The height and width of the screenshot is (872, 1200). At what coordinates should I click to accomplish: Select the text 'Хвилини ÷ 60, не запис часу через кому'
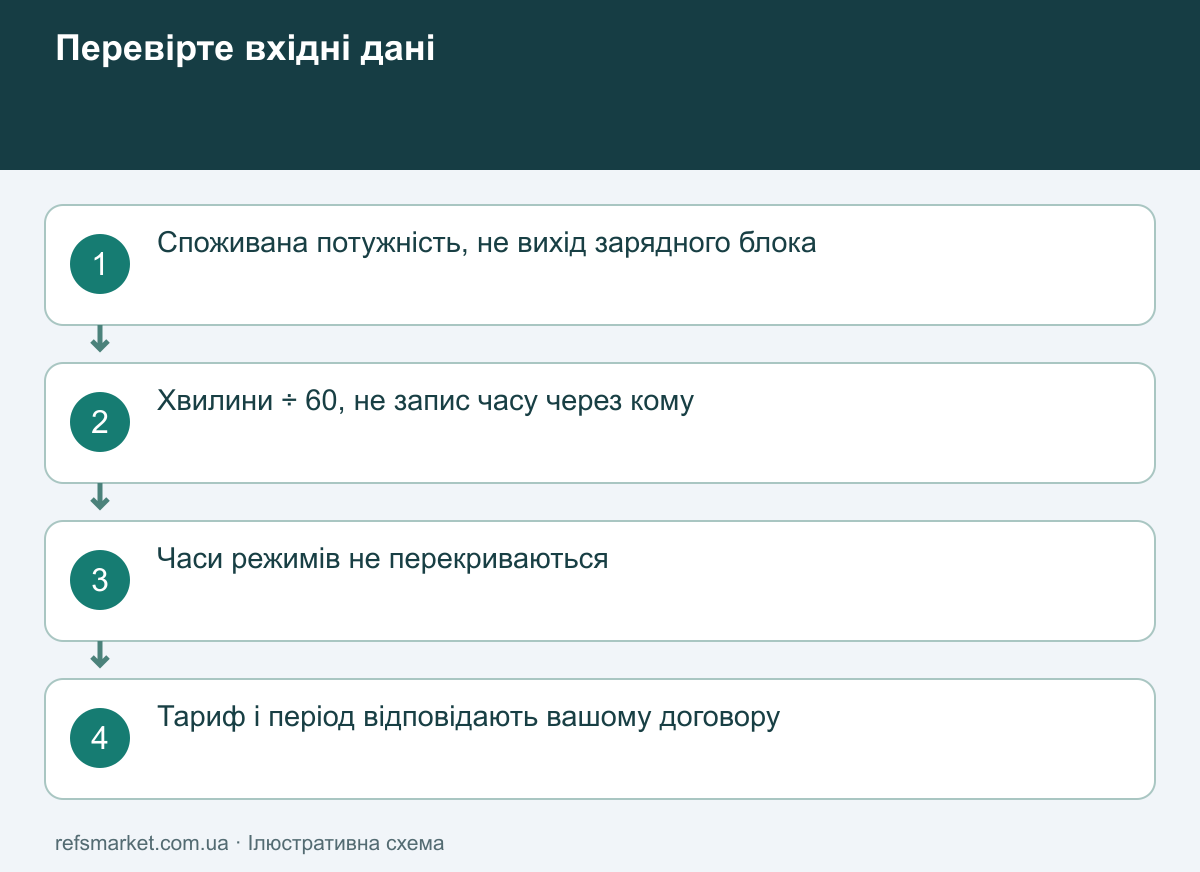pos(425,401)
